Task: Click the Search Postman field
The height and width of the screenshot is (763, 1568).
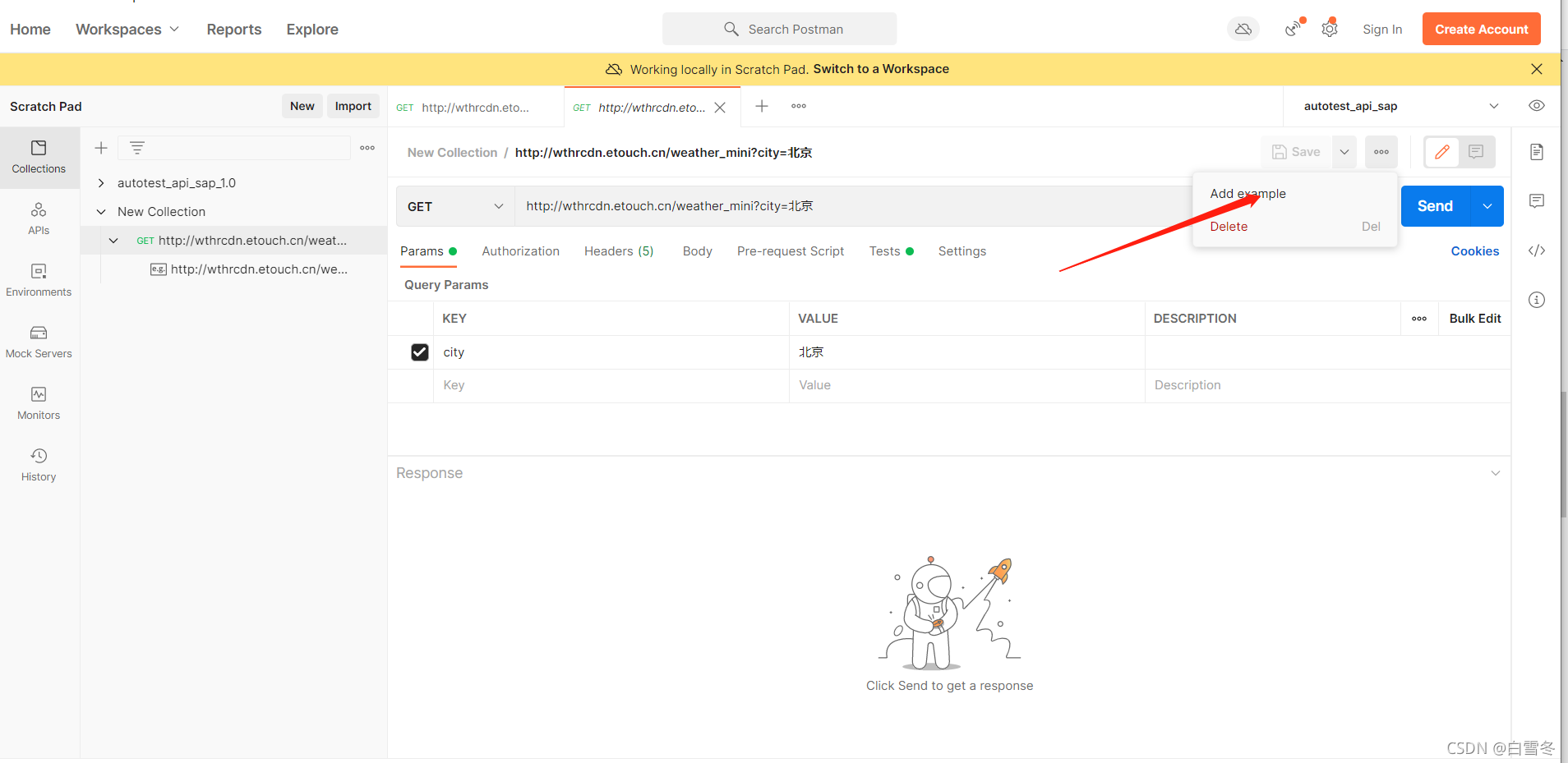Action: click(x=779, y=29)
